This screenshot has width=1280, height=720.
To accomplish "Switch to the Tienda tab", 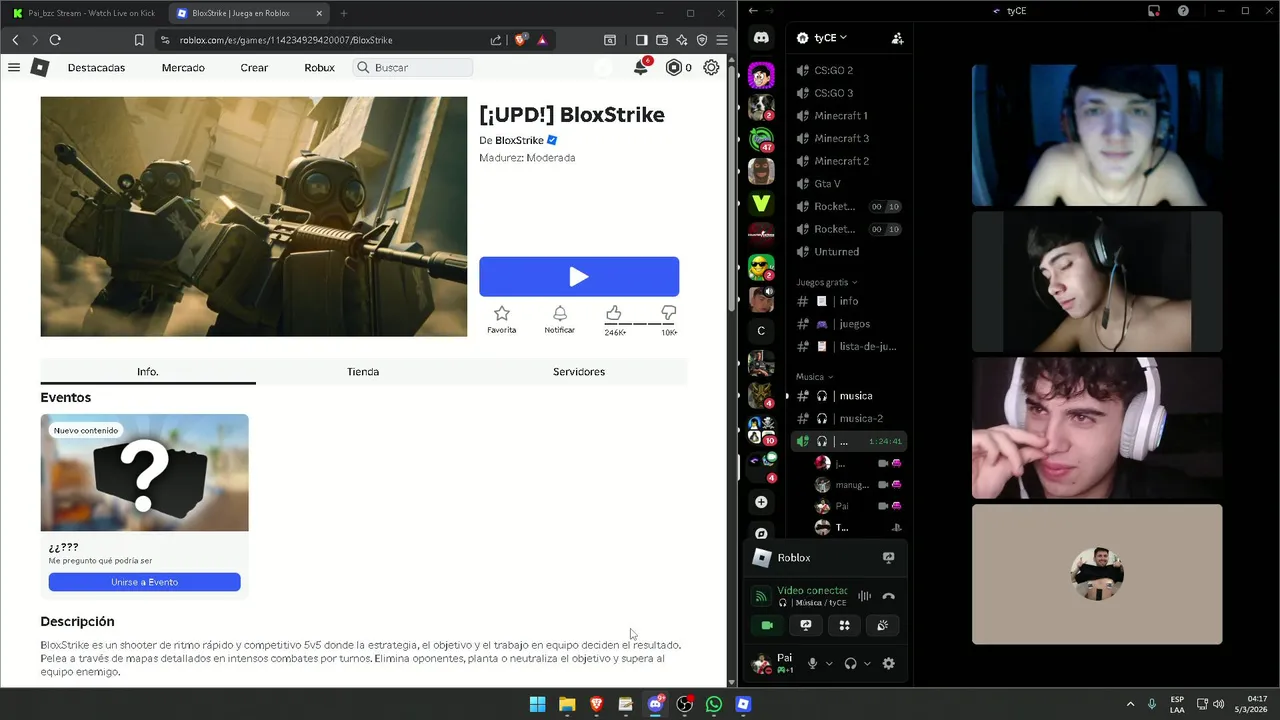I will point(363,371).
